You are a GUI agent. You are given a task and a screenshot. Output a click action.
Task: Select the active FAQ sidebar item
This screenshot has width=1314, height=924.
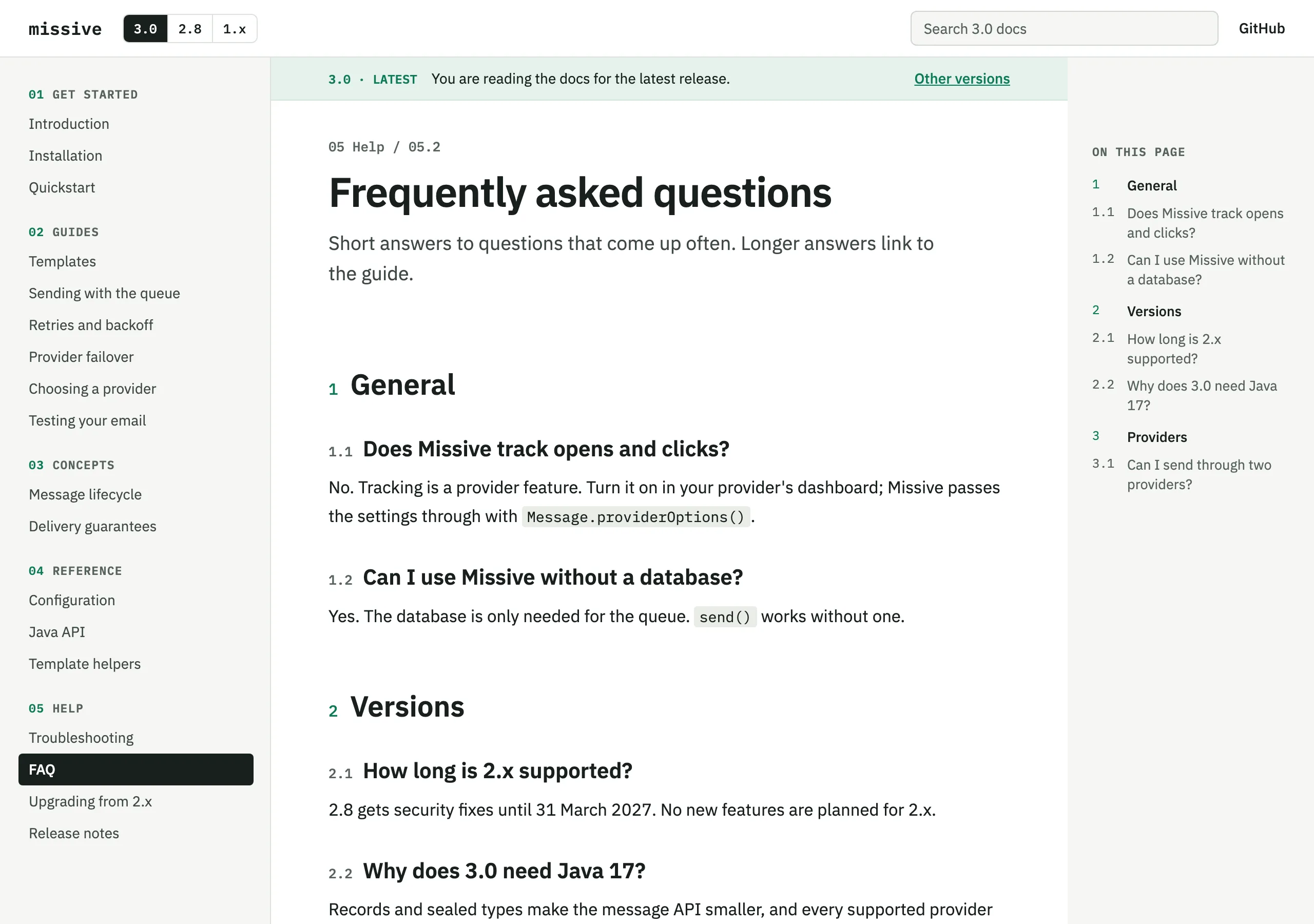136,769
